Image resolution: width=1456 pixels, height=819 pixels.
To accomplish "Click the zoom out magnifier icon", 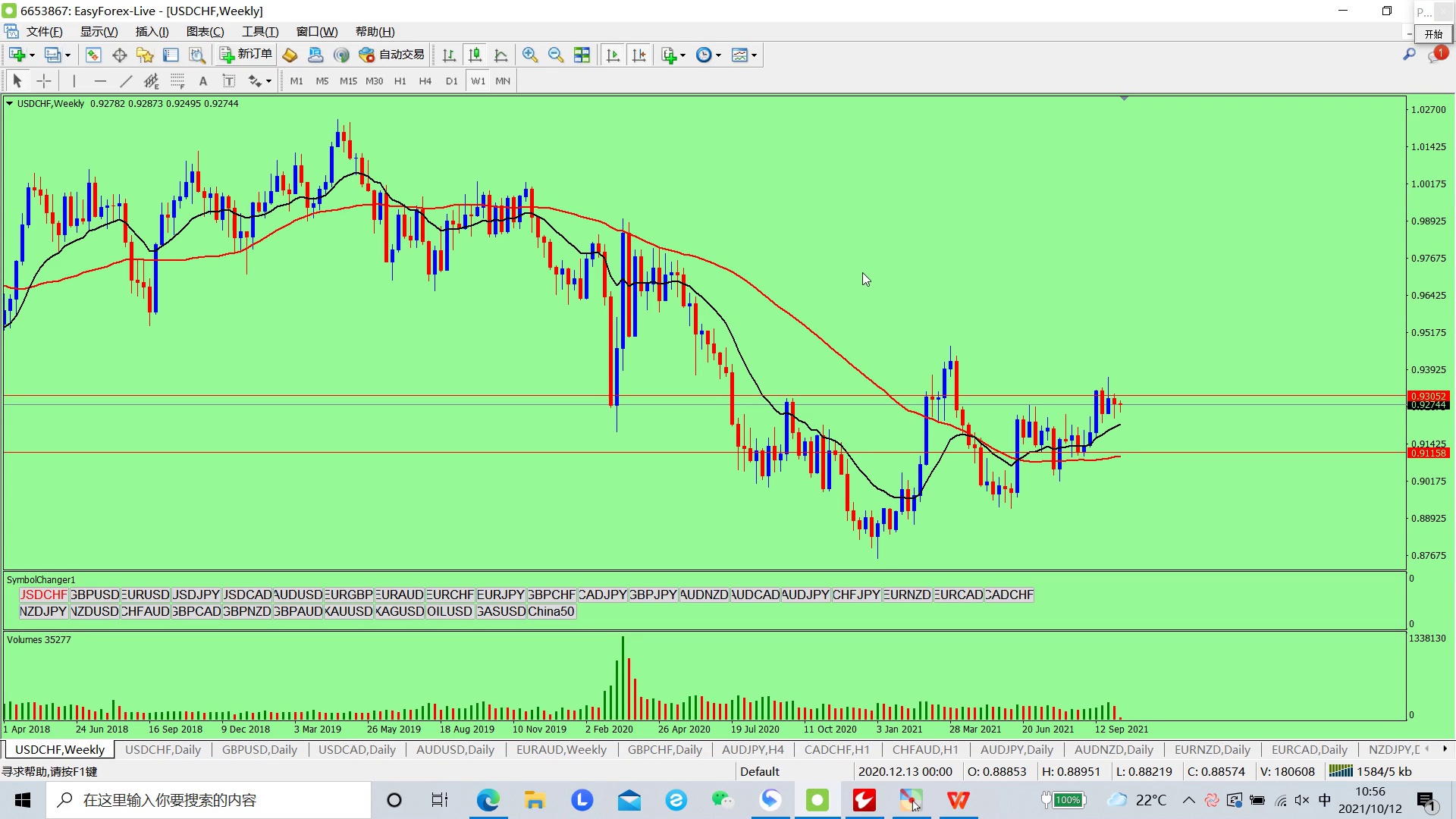I will point(556,55).
